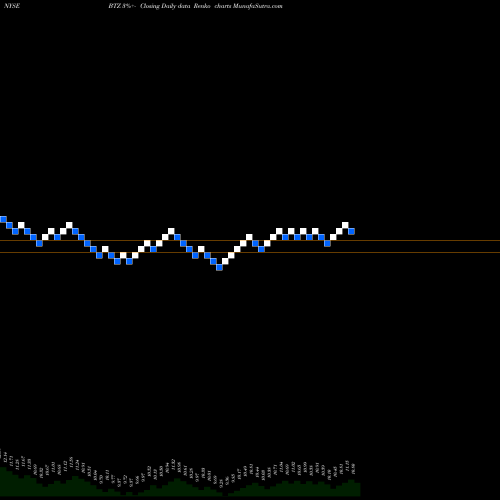Click the BTZ Renko charts title text
Screen dimensions: 500x500
click(x=195, y=6)
